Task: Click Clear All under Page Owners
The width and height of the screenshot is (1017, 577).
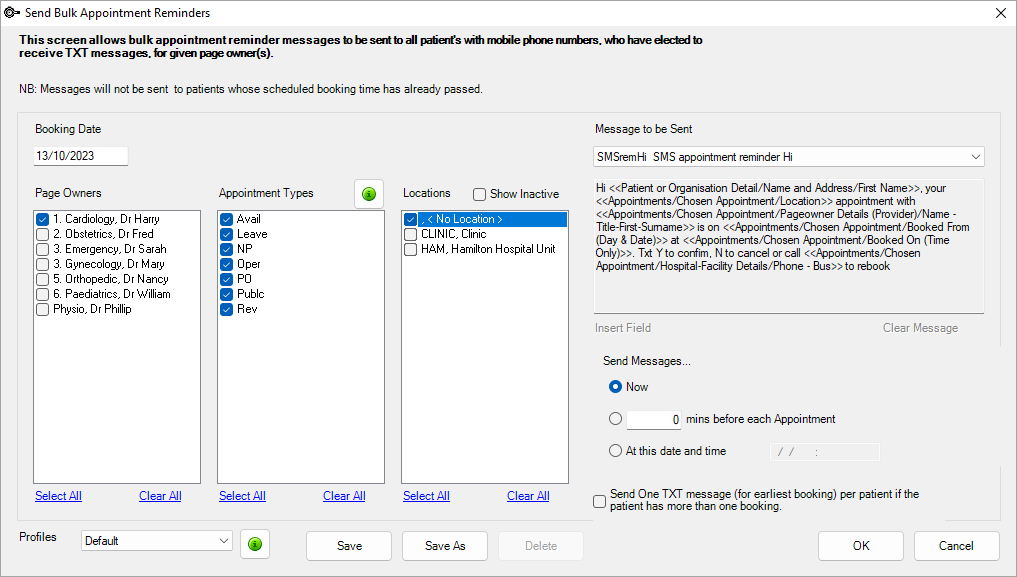Action: point(160,496)
